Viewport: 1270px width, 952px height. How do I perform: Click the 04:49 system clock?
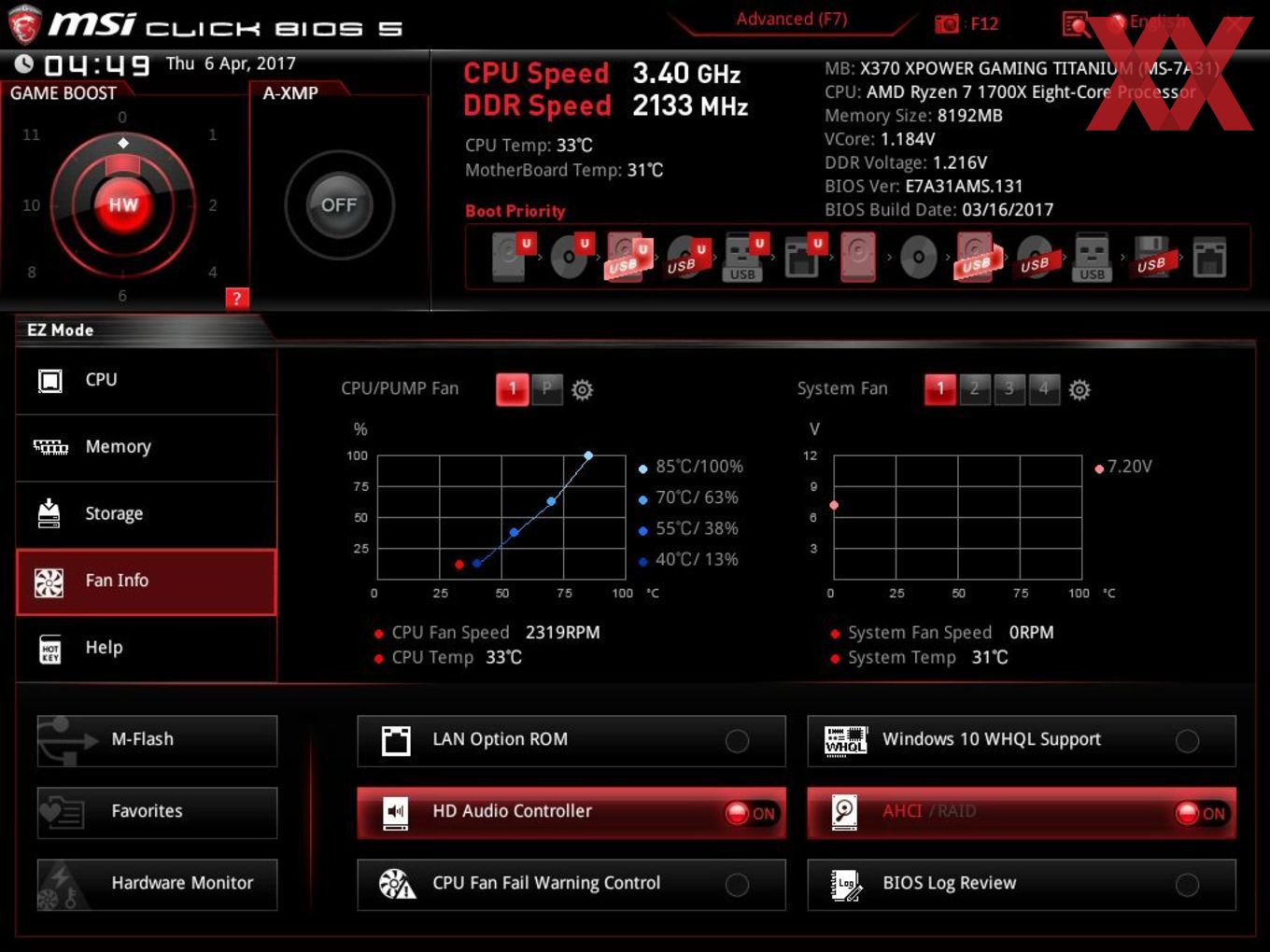click(97, 65)
